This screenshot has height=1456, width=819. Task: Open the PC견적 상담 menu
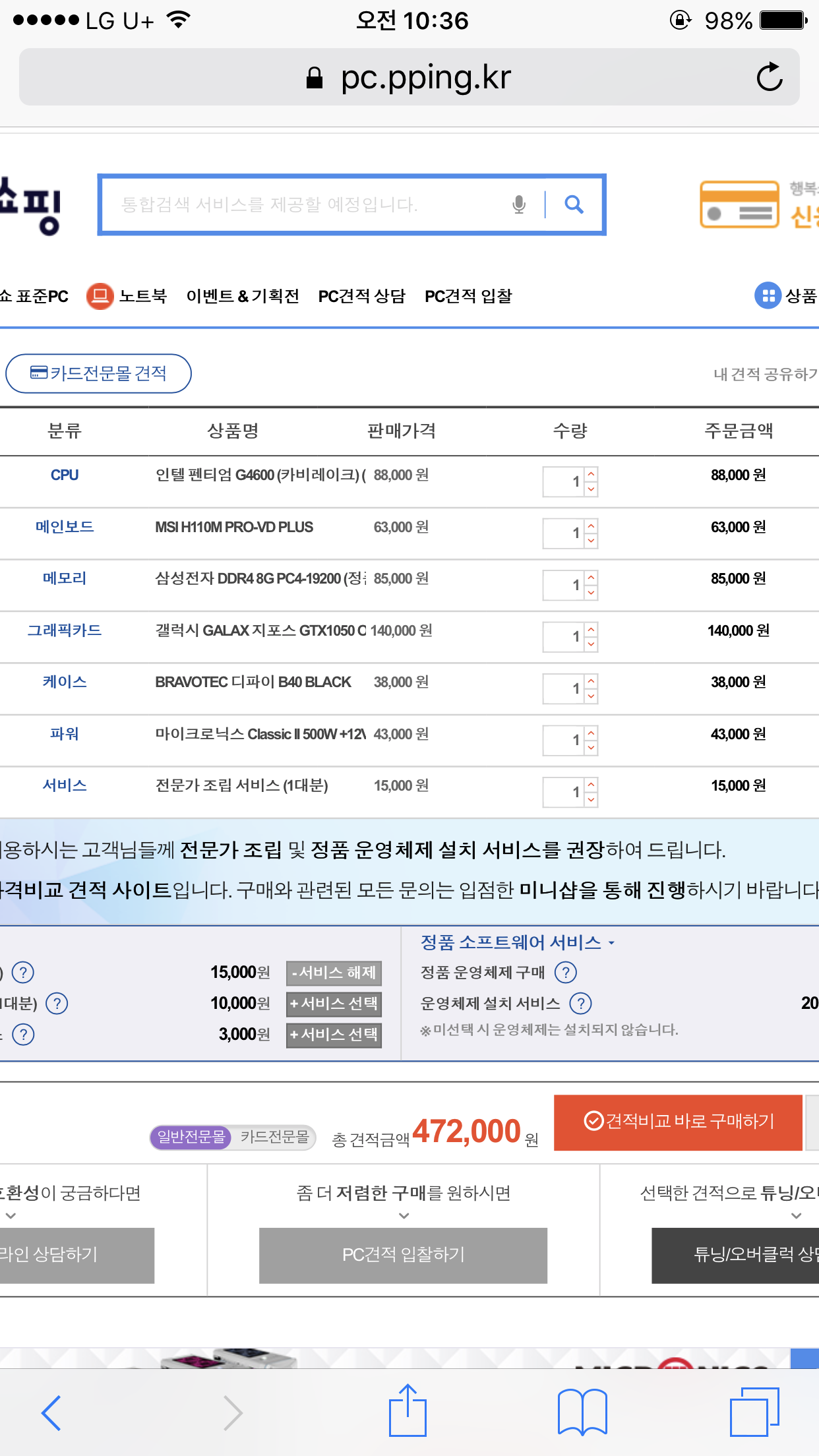pos(362,296)
